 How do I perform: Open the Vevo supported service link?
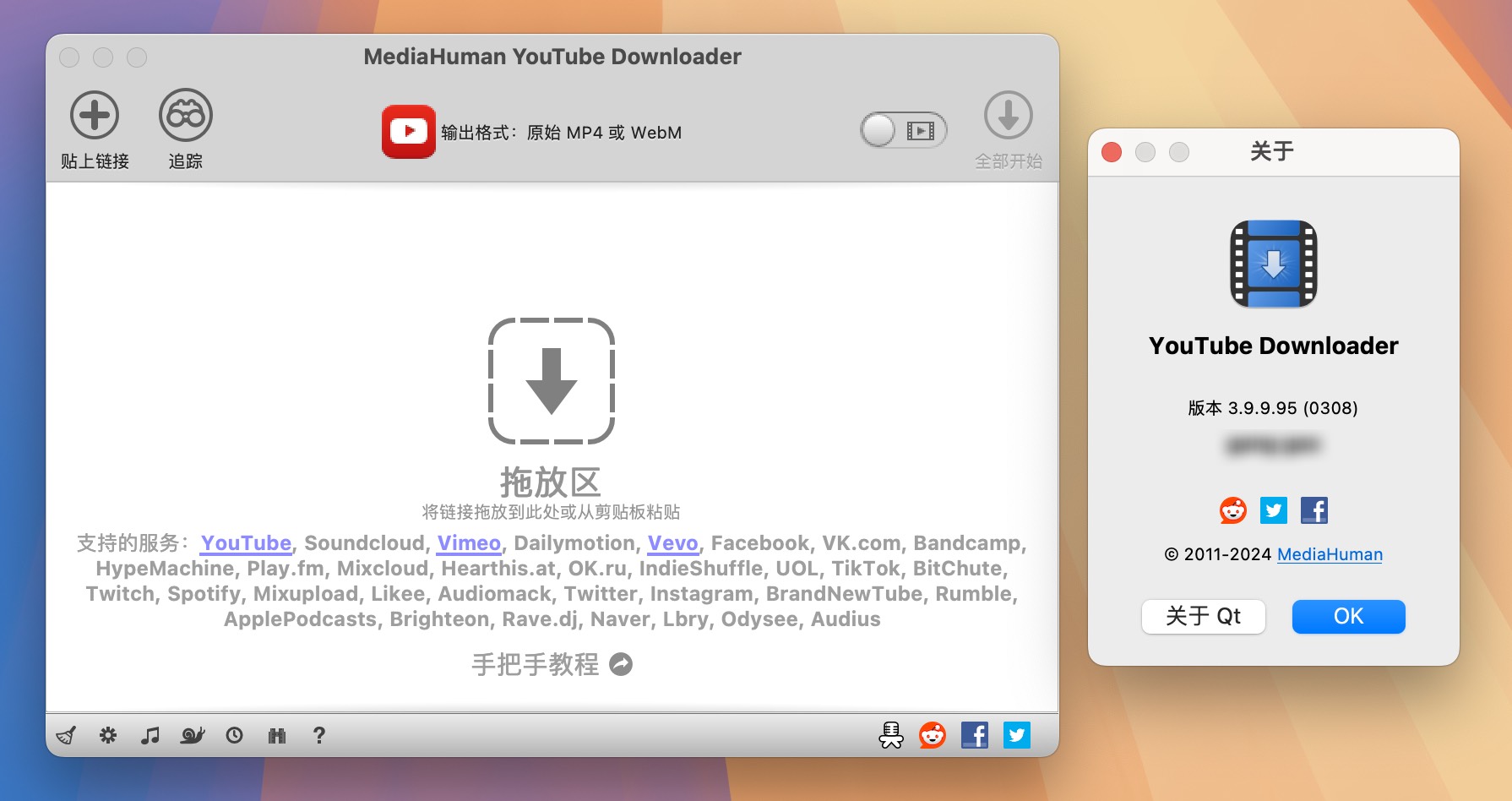672,543
